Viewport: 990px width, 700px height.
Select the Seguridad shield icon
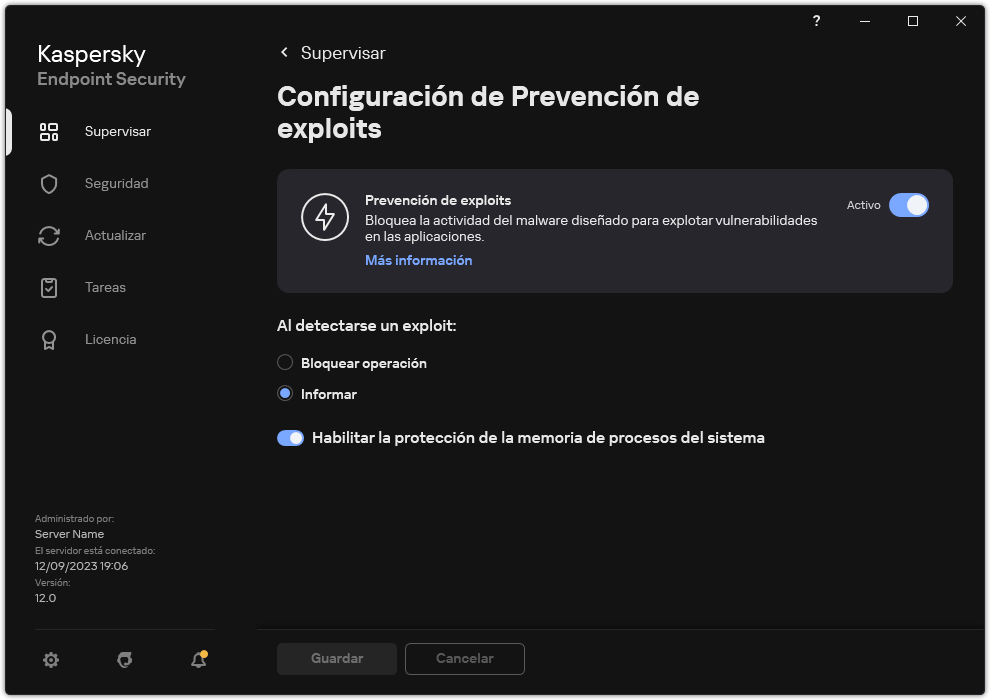[x=49, y=183]
